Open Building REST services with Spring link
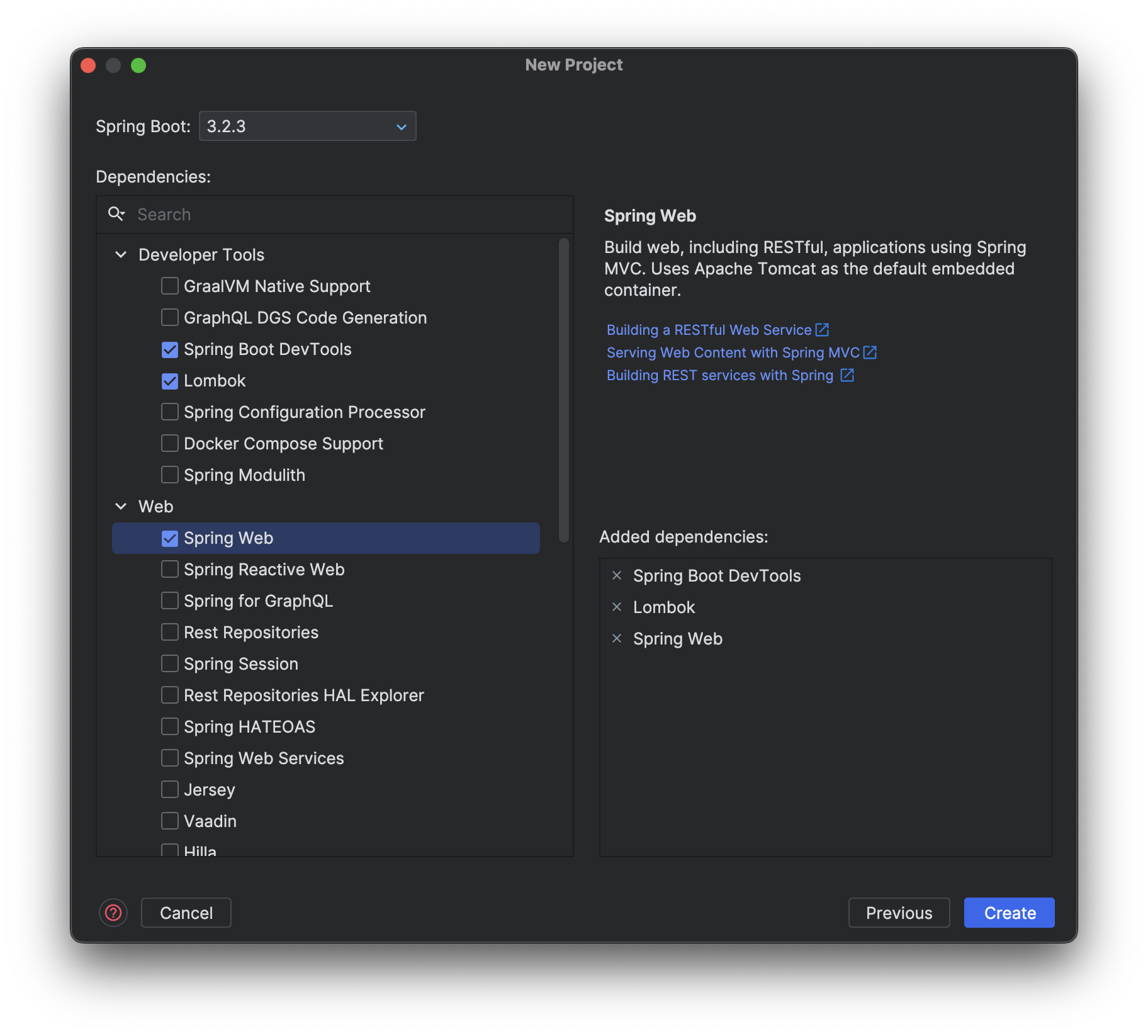 tap(730, 375)
